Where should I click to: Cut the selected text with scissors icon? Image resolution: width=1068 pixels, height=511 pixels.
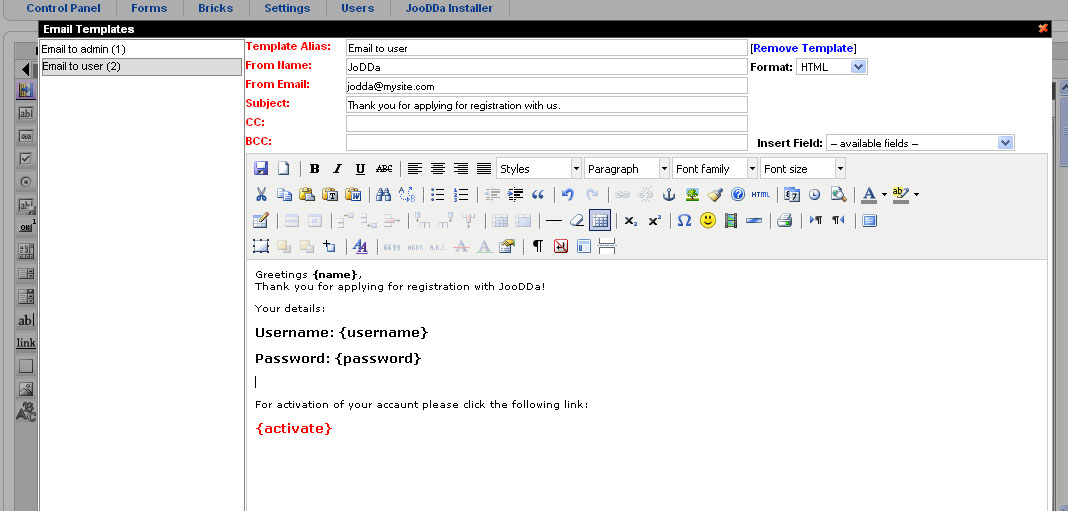pos(261,194)
